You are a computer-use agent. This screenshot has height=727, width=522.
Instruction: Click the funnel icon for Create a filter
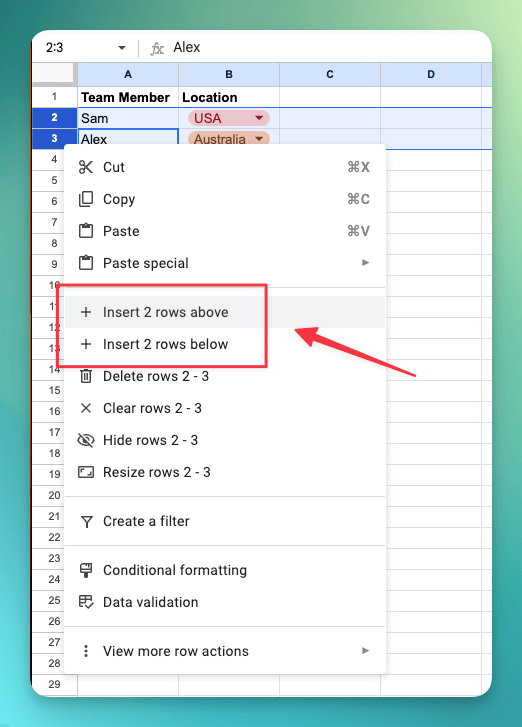click(x=86, y=522)
